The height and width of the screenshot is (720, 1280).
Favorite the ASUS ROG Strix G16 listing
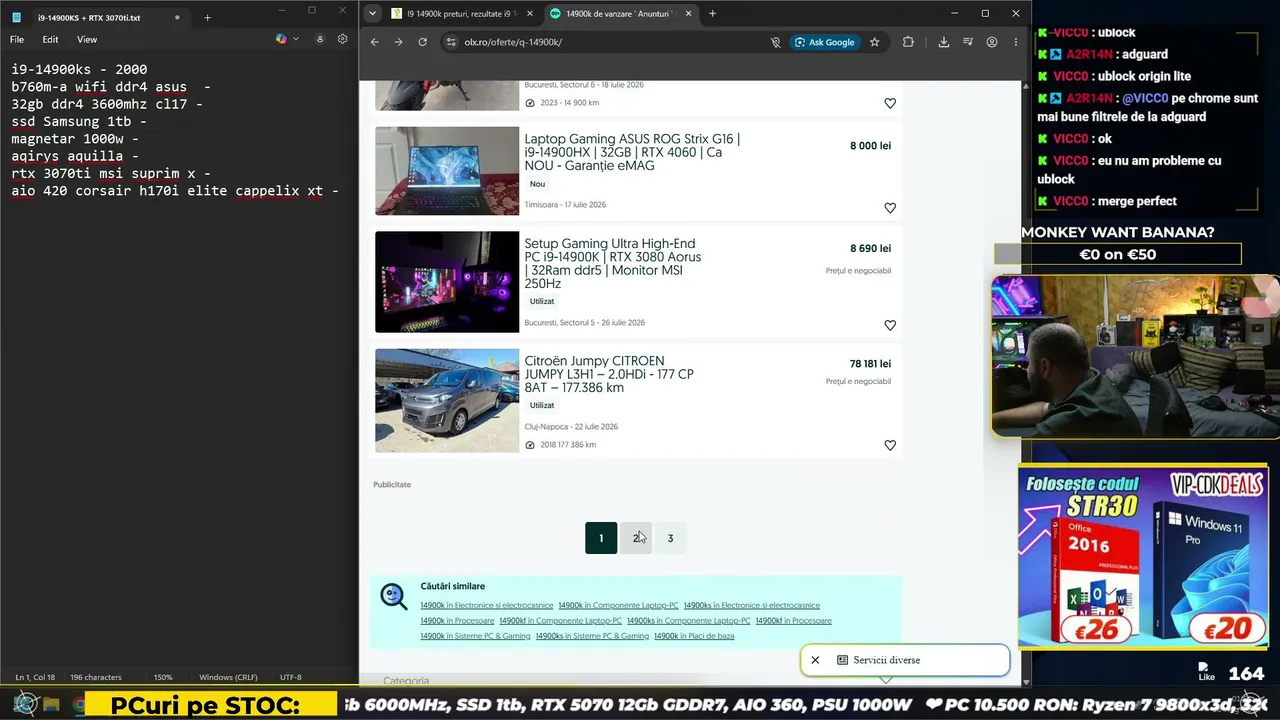tap(890, 208)
